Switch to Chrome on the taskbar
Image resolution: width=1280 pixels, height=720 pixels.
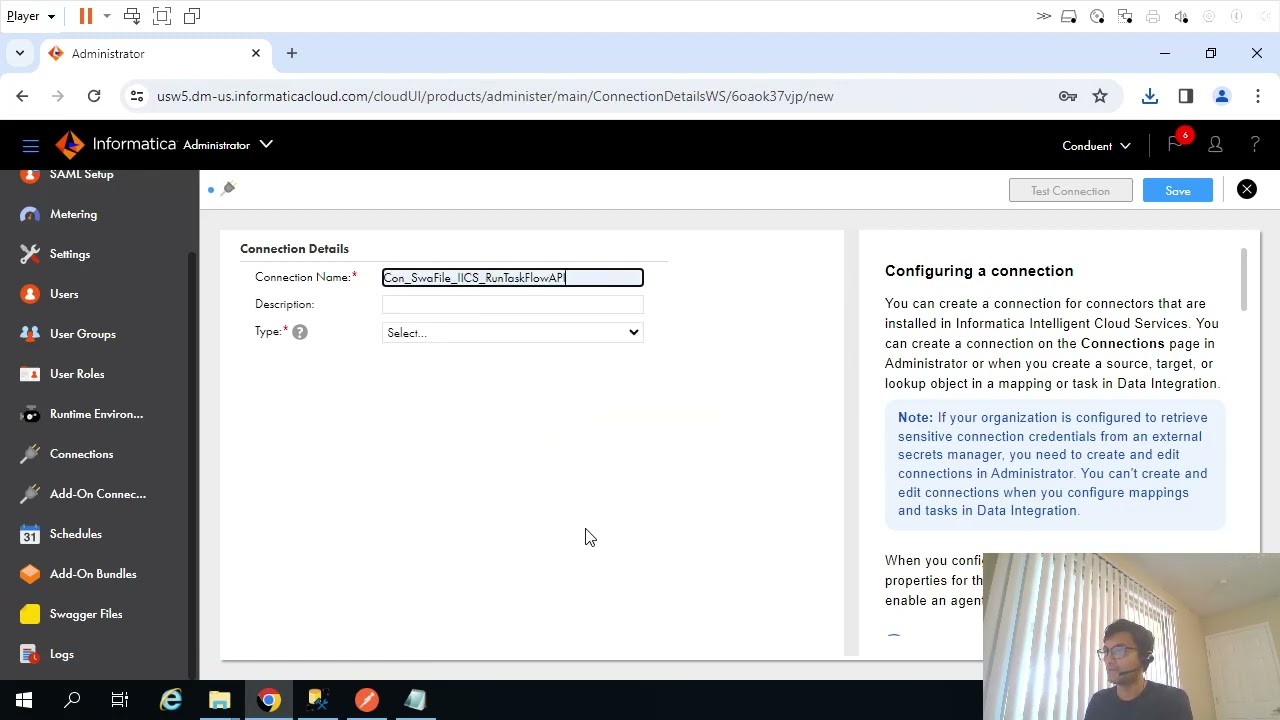tap(269, 700)
